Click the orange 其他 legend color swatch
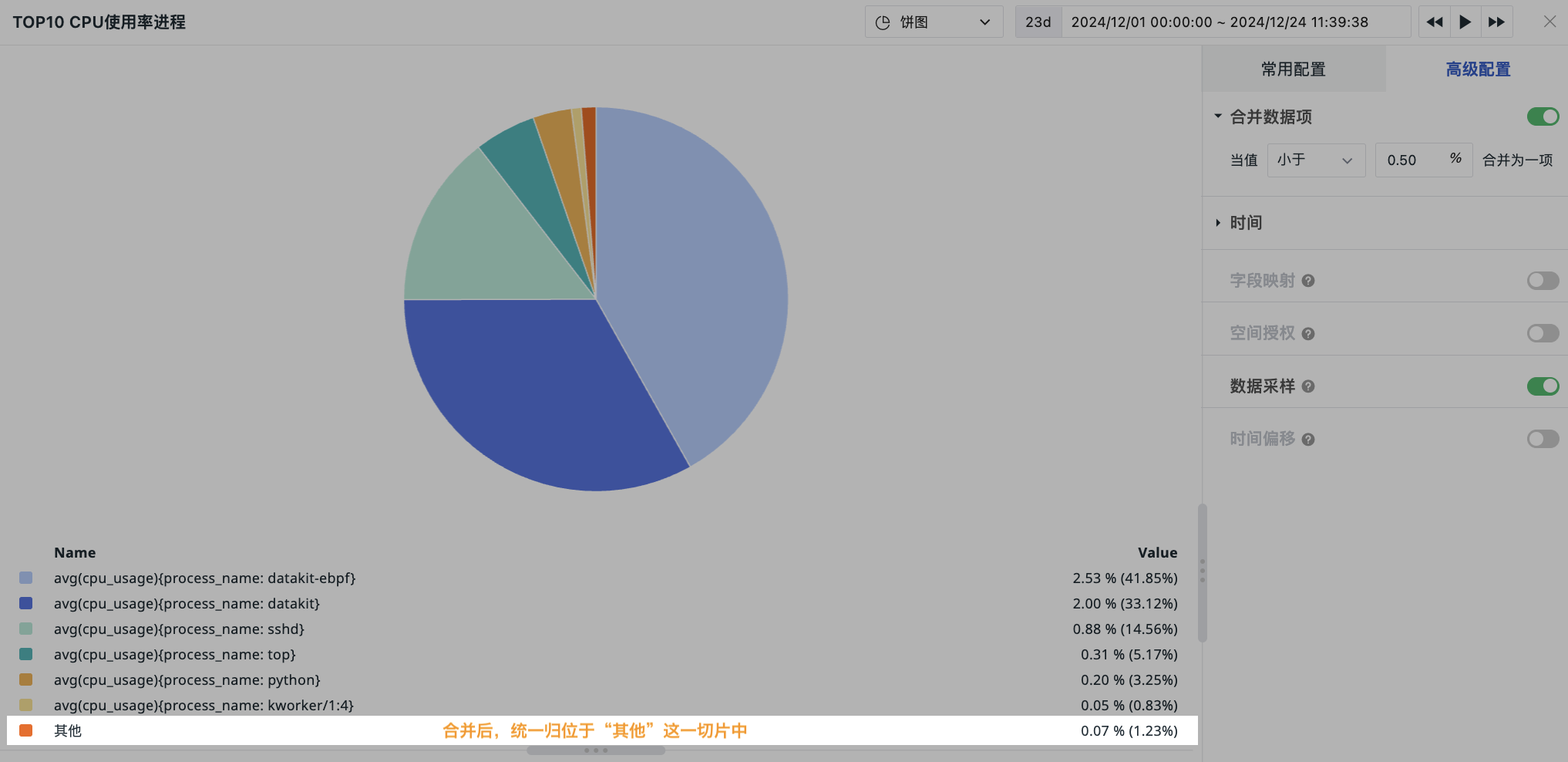The height and width of the screenshot is (762, 1568). [x=26, y=730]
